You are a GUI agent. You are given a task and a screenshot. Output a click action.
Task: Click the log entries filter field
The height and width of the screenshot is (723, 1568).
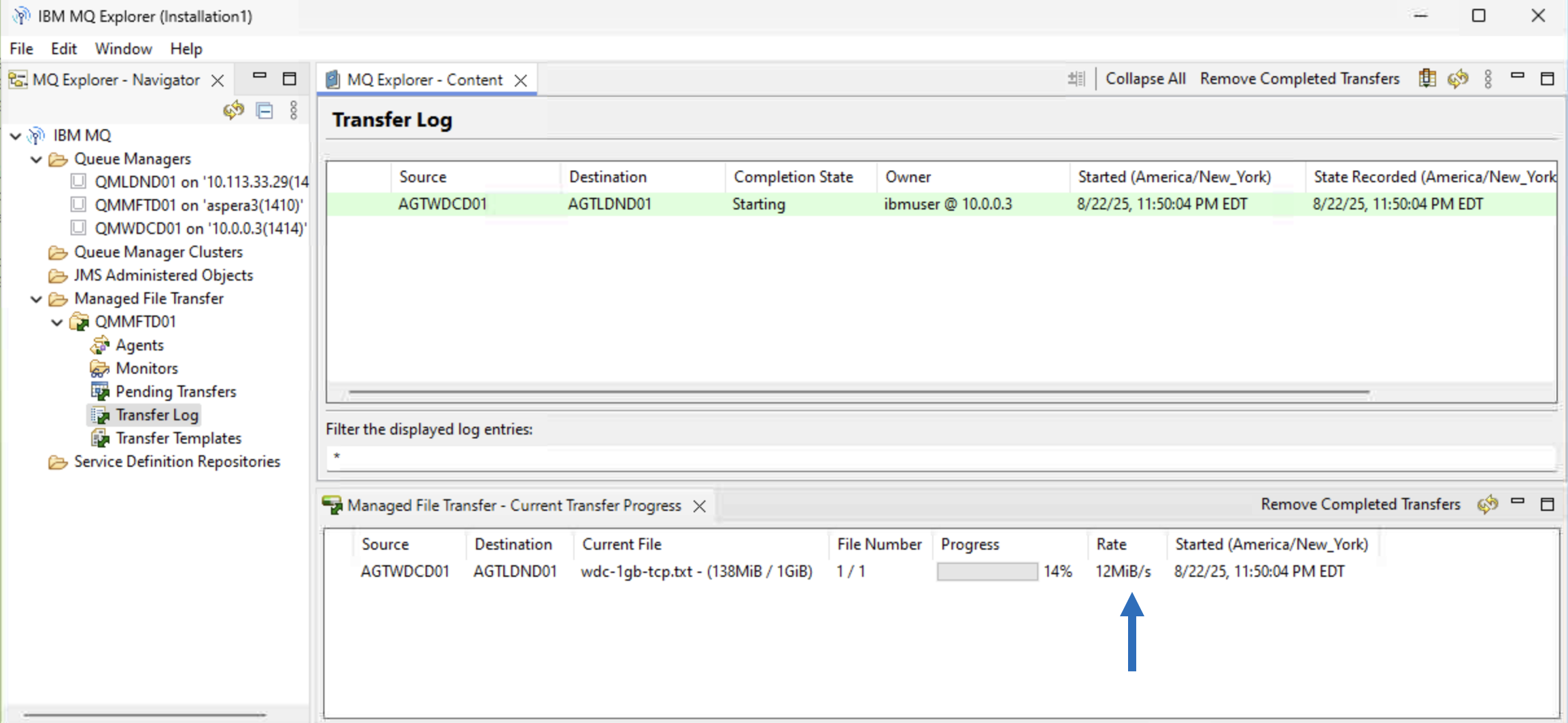point(941,457)
